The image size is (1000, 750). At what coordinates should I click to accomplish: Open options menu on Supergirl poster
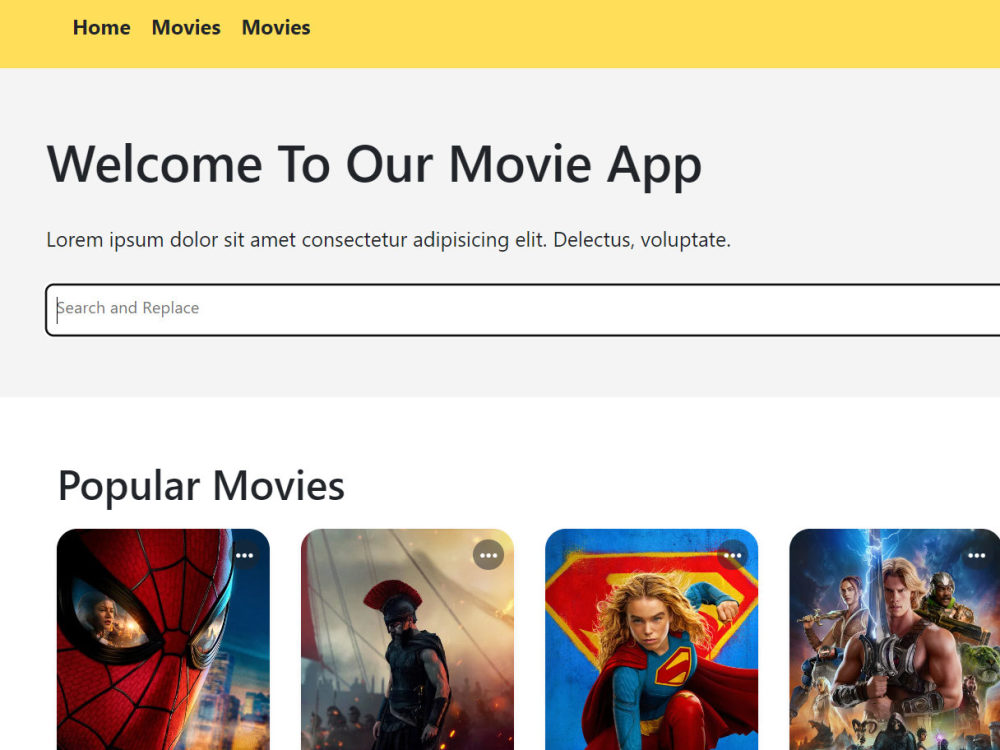(x=732, y=555)
